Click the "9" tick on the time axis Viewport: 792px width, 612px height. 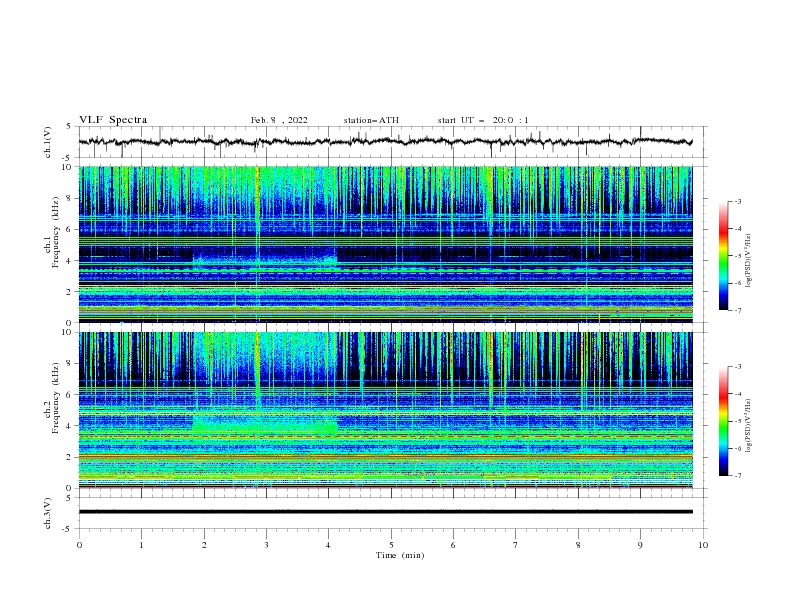640,545
